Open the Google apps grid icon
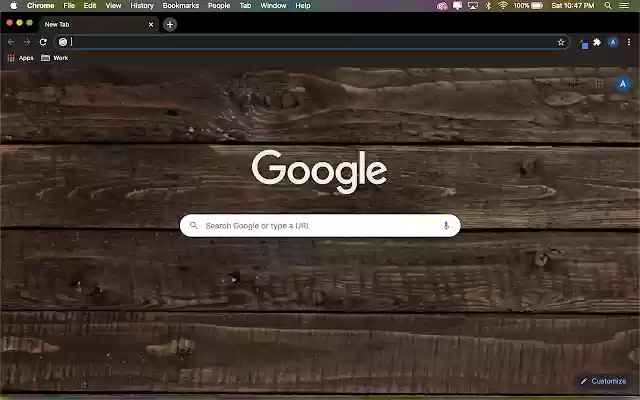640x400 pixels. pyautogui.click(x=599, y=84)
